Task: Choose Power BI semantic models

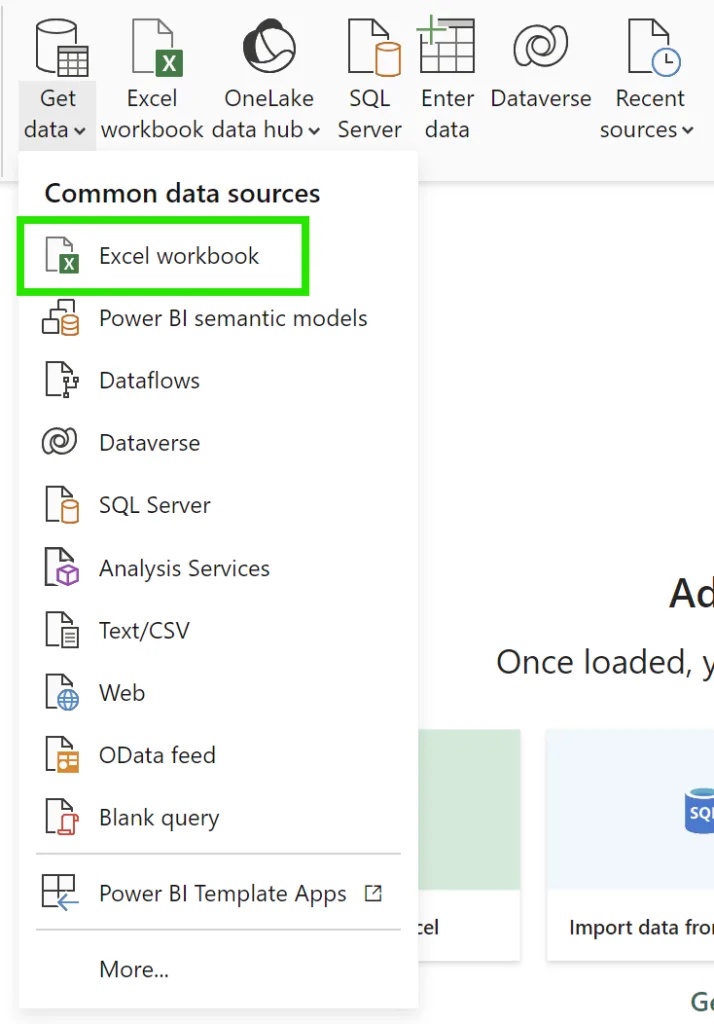Action: (x=218, y=319)
